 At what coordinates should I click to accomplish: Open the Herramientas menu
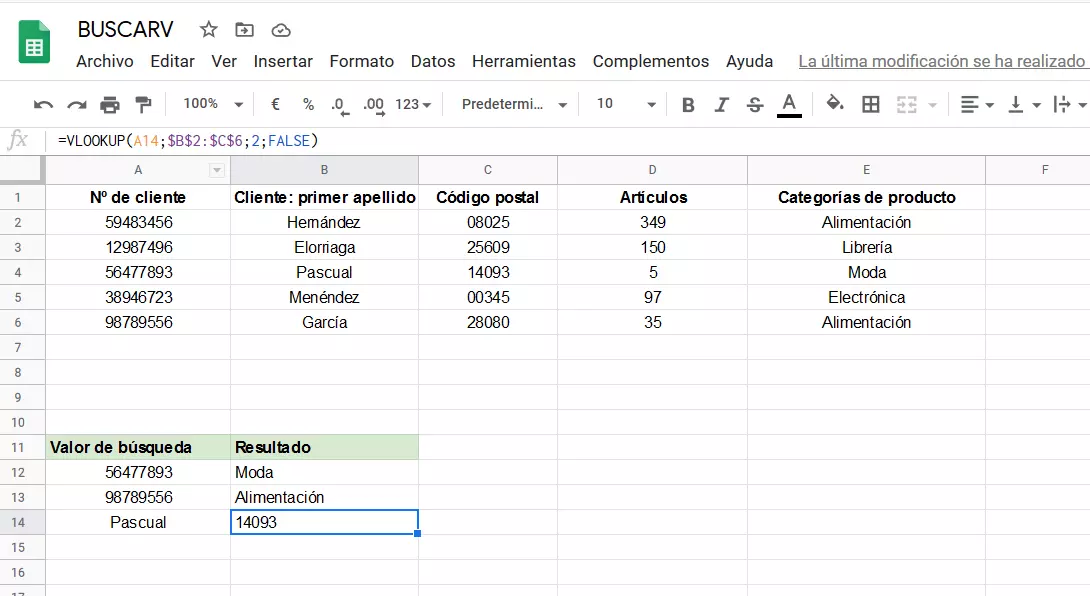[x=524, y=61]
